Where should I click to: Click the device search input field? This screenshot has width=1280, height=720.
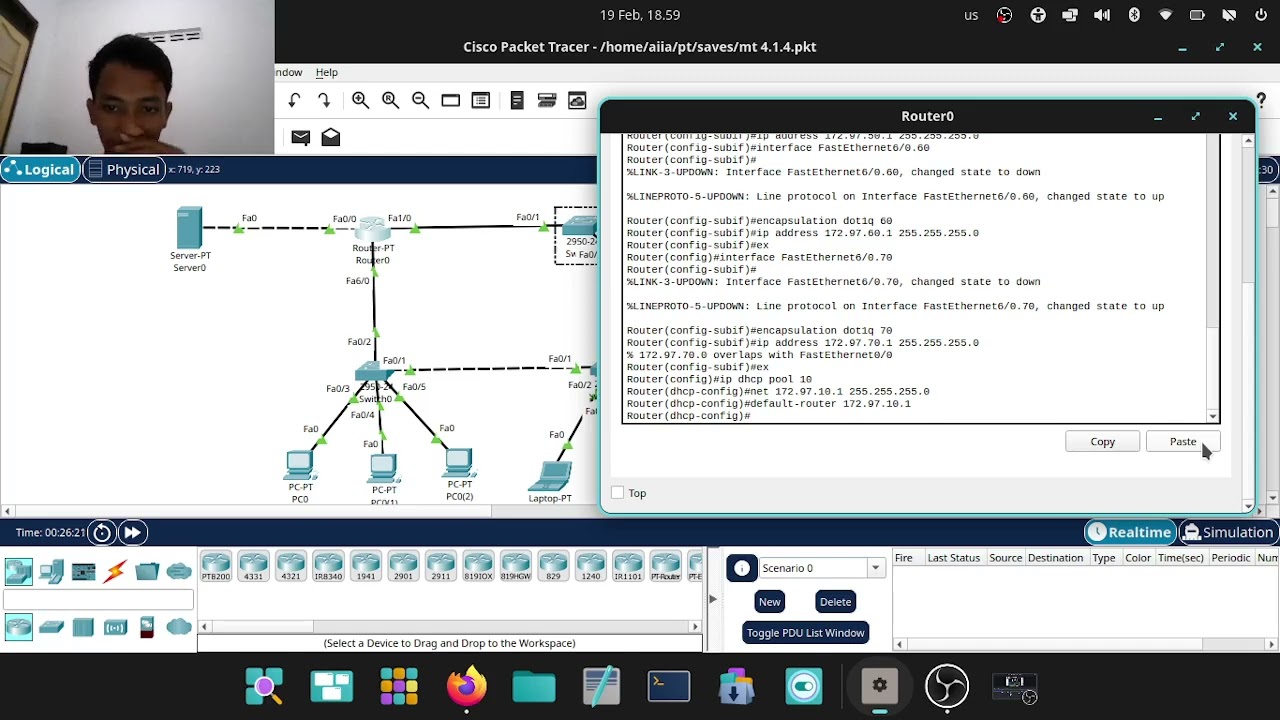[x=98, y=600]
